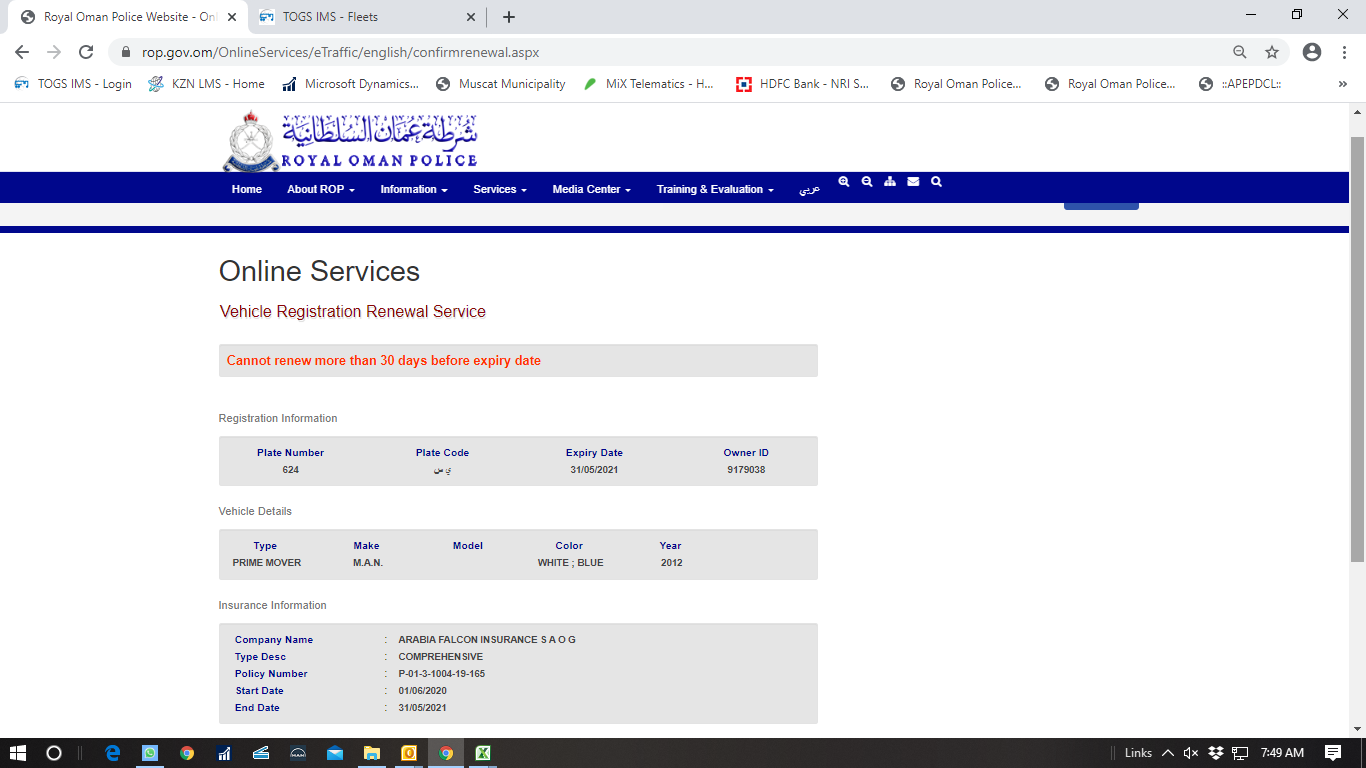Image resolution: width=1366 pixels, height=768 pixels.
Task: Show the hidden bookmarks overflow chevron
Action: coord(1342,84)
